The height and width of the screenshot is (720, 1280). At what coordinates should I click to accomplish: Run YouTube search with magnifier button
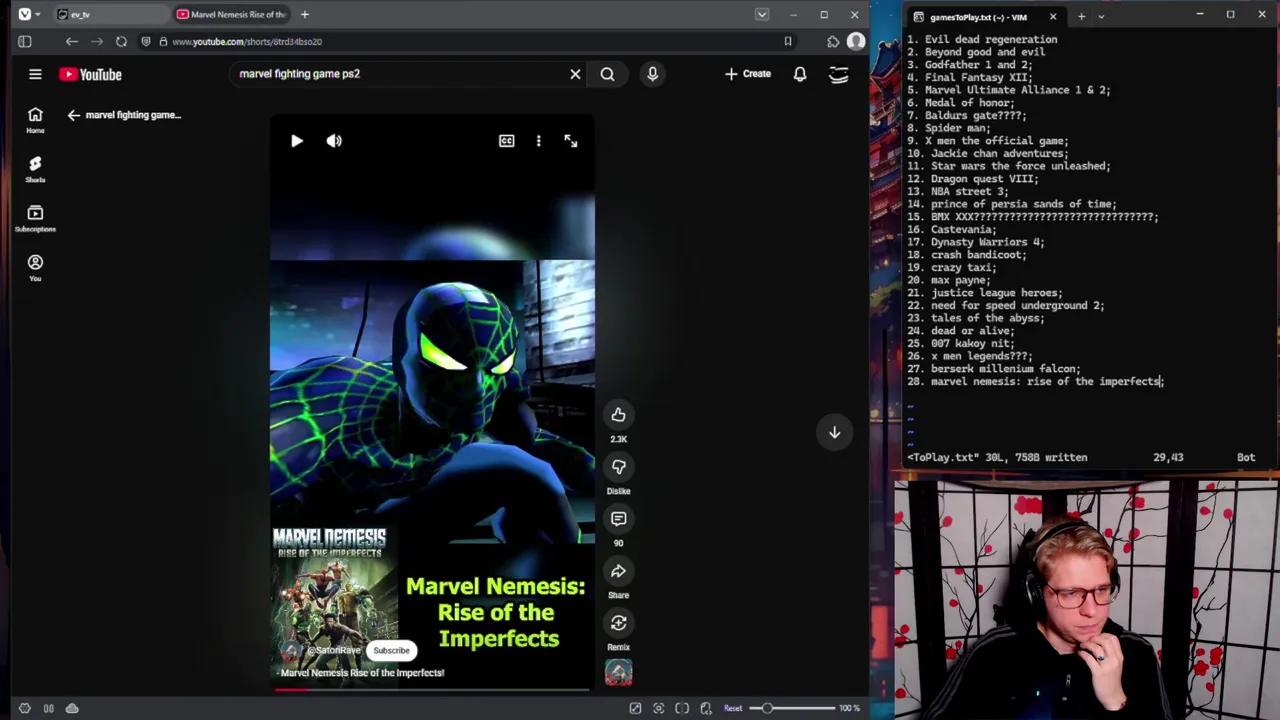click(x=607, y=74)
